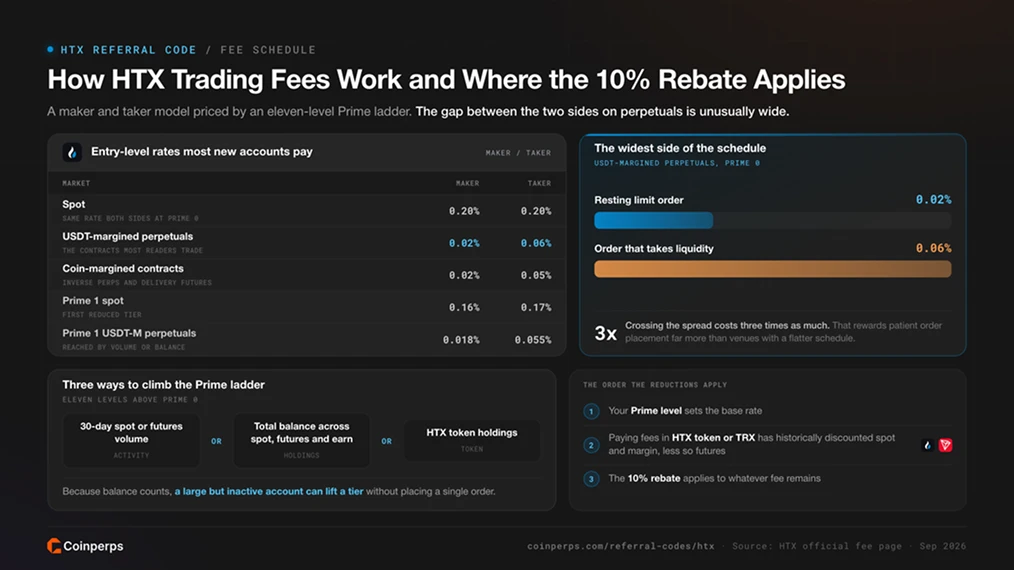Viewport: 1014px width, 570px height.
Task: Click Spot maker rate 0.20%
Action: pos(464,211)
